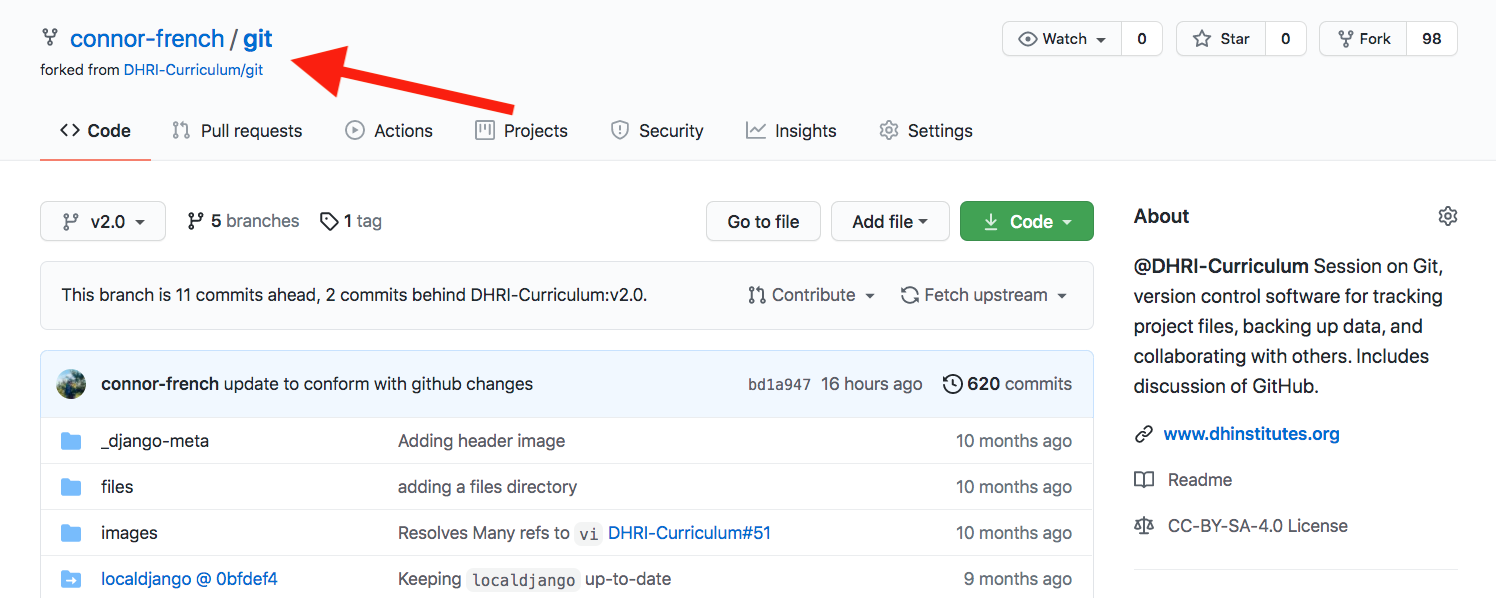Open the 'Keeping localdjango up-to-date' commit message
This screenshot has width=1496, height=598.
534,579
